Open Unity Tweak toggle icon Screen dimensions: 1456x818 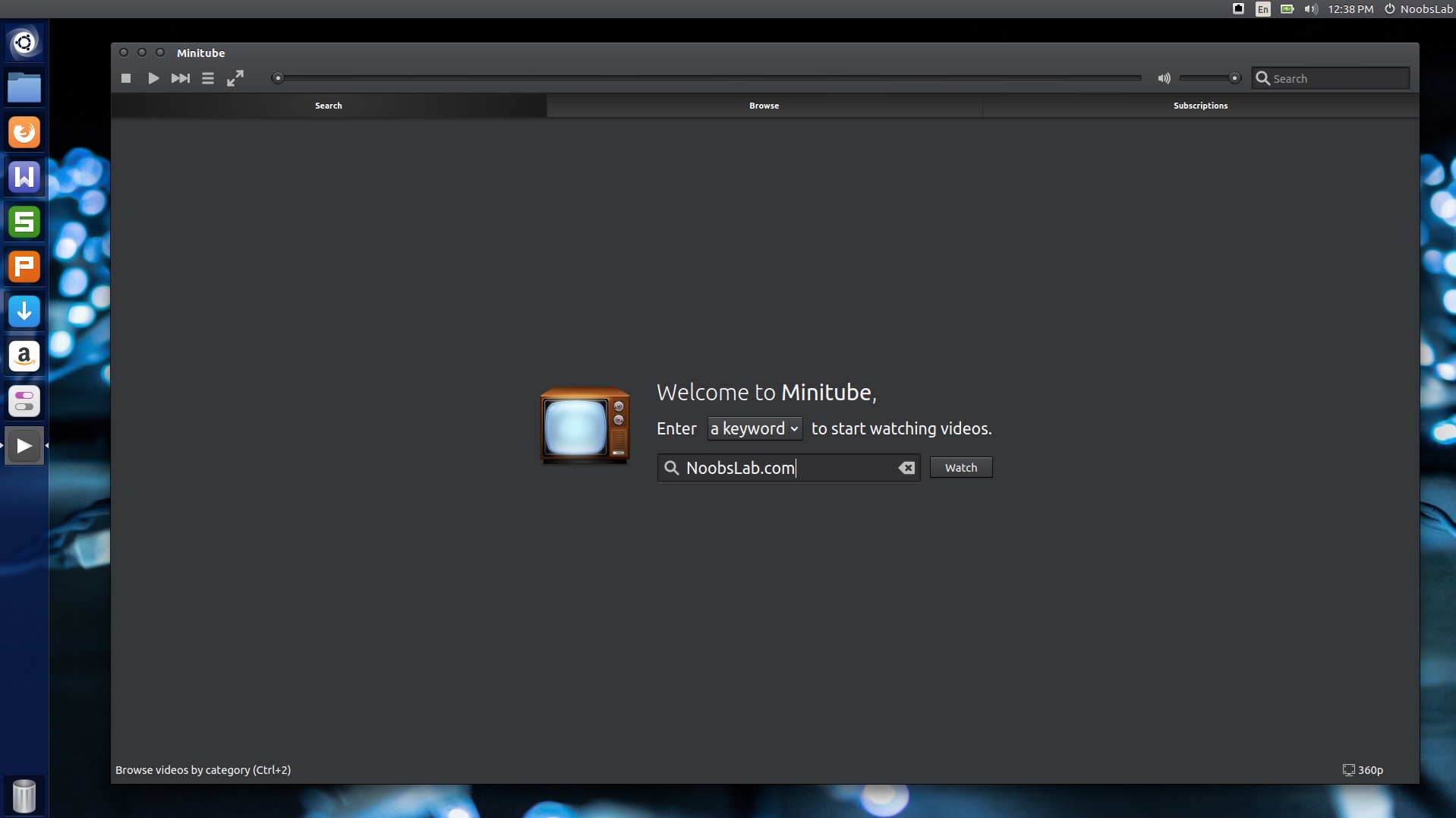point(24,401)
